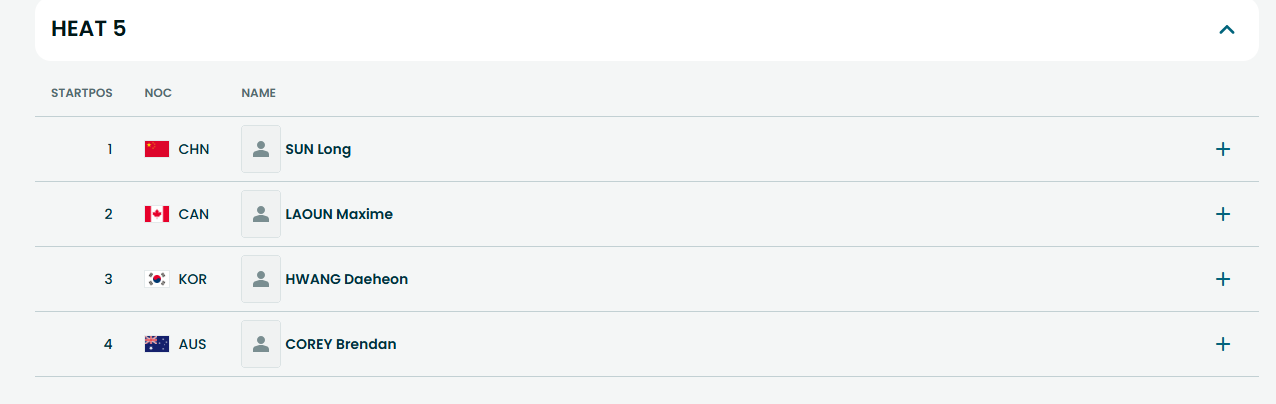1276x404 pixels.
Task: Expand SUN Long row with plus icon
Action: [x=1222, y=149]
